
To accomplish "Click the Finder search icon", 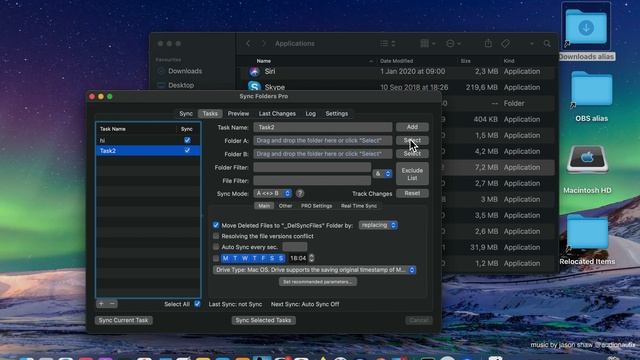I will pyautogui.click(x=547, y=44).
